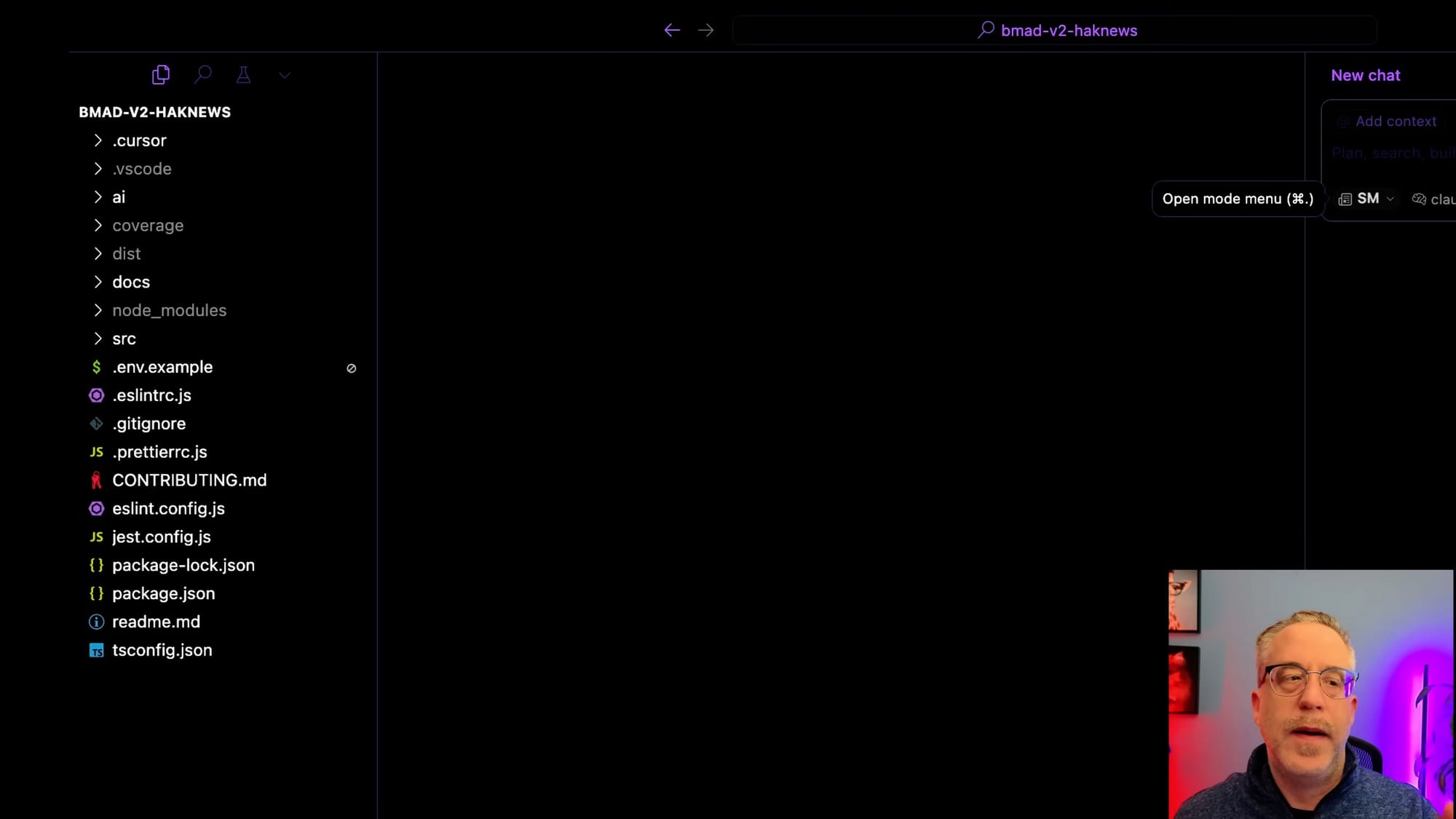Click the model brain icon

1419,199
